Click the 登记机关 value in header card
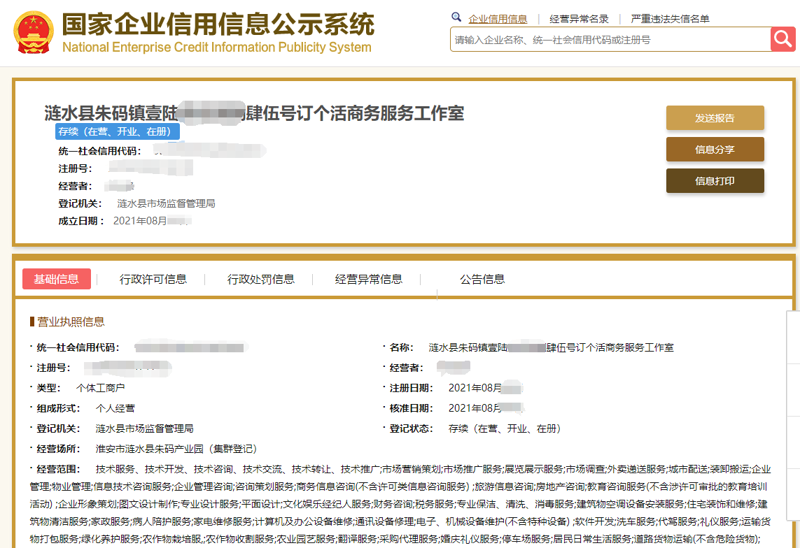The image size is (800, 548). click(x=166, y=204)
